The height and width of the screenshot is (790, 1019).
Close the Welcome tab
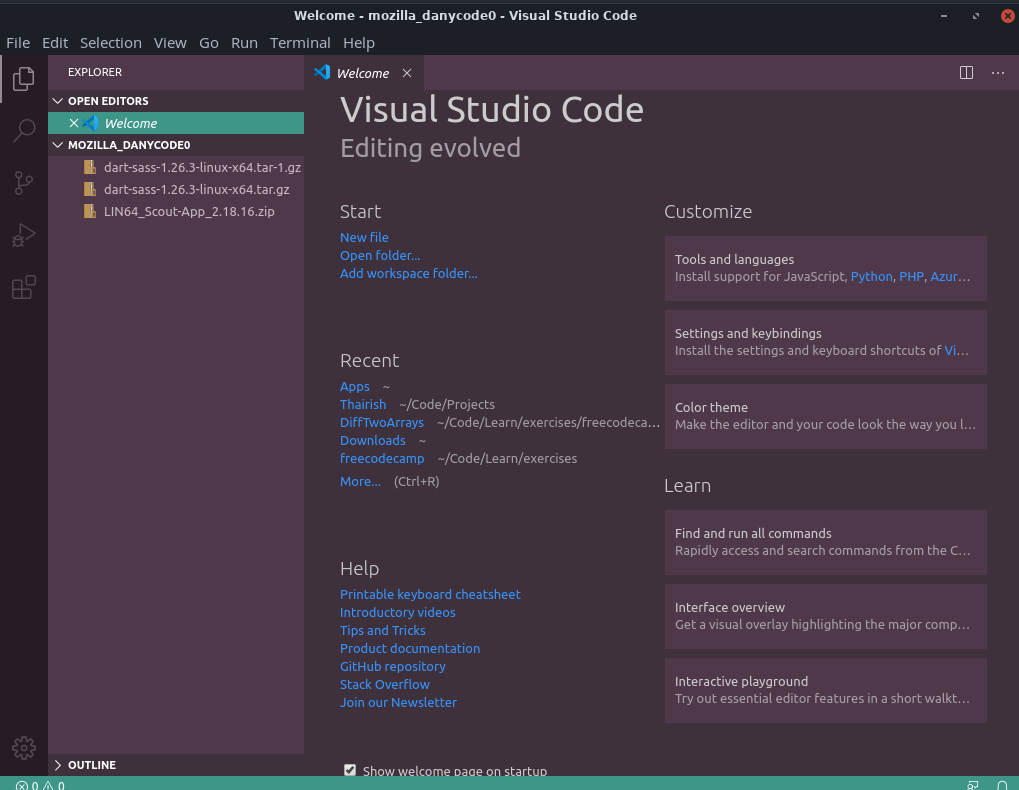coord(407,73)
